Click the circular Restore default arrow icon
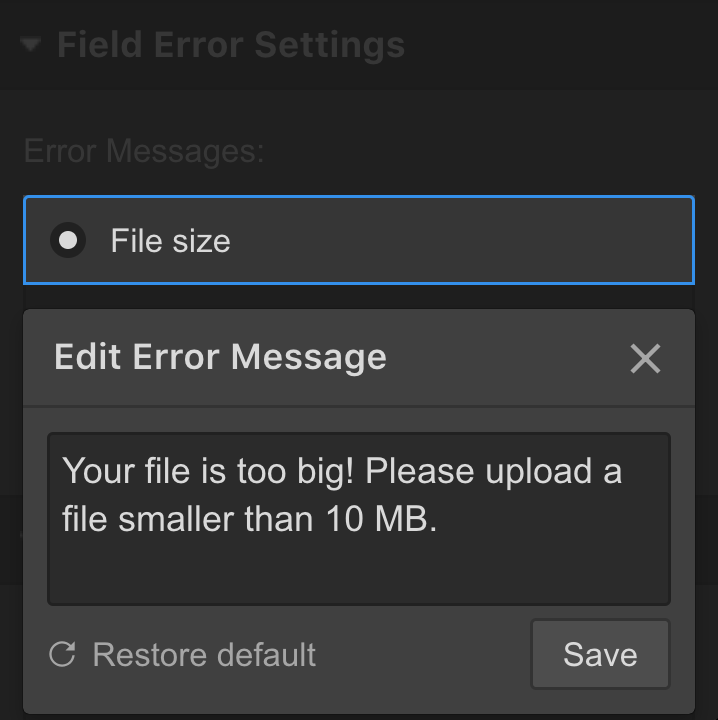The image size is (718, 720). pyautogui.click(x=62, y=655)
